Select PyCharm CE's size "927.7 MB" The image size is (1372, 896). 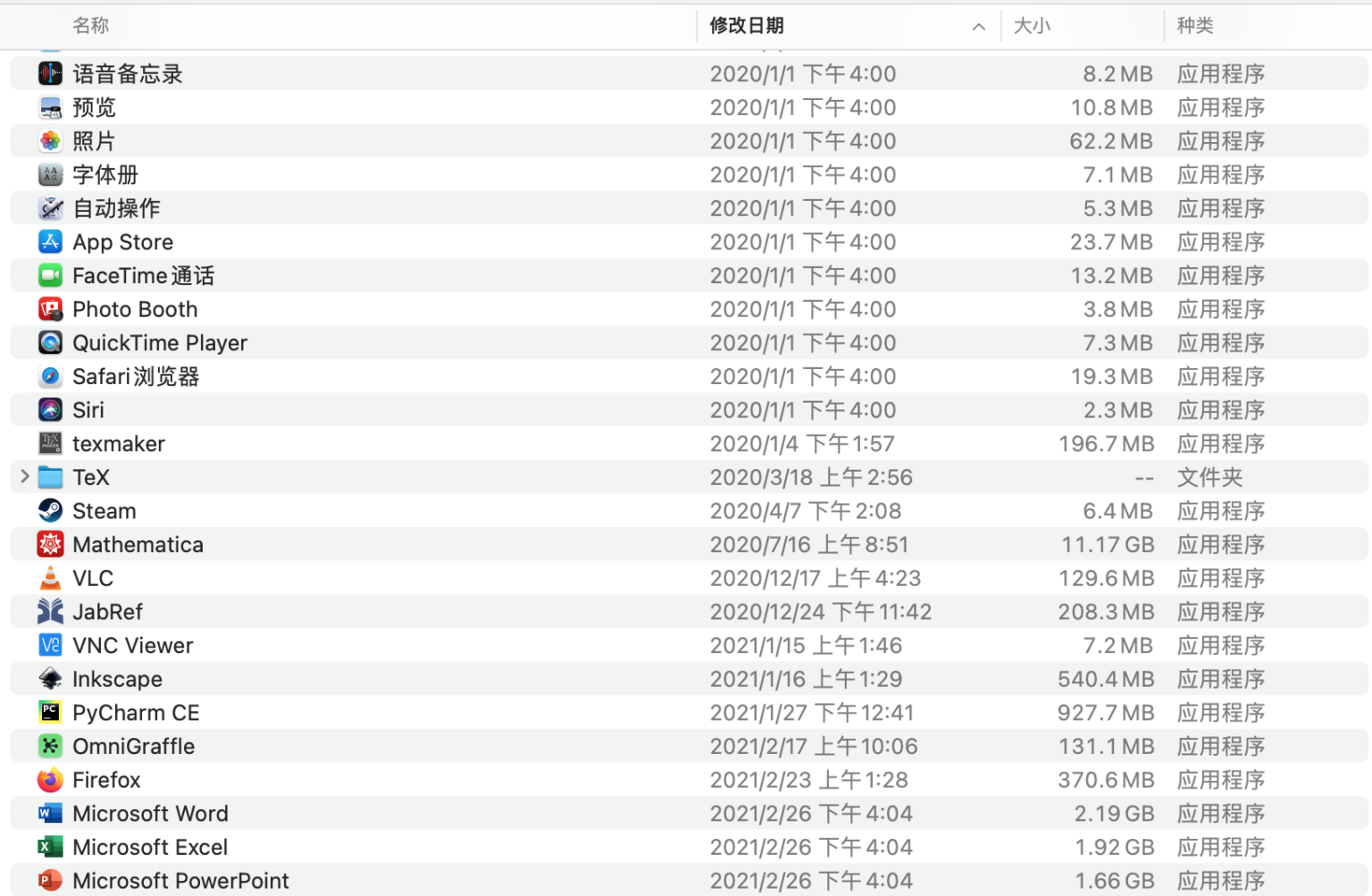click(1106, 712)
